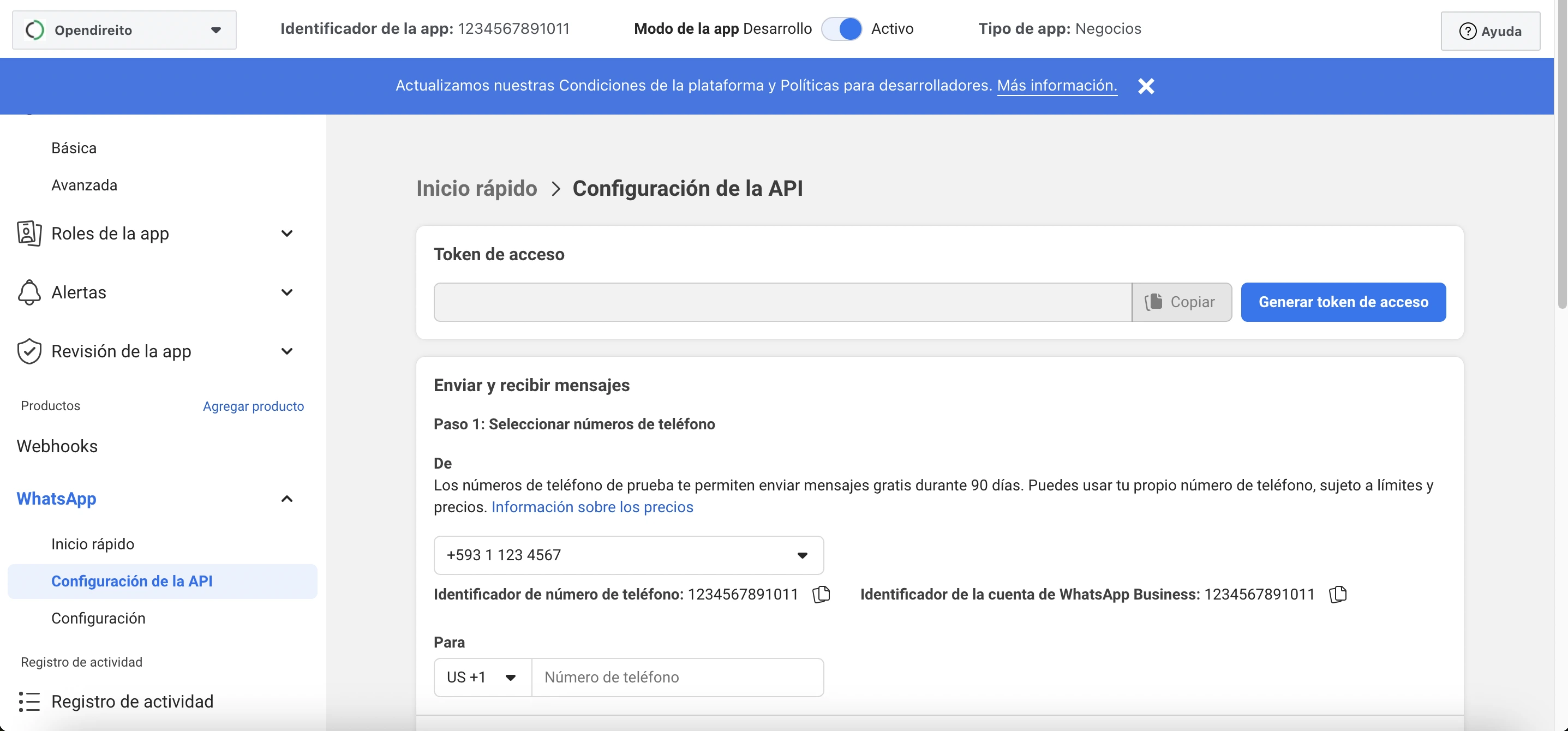Select Webhooks in the sidebar
Viewport: 1568px width, 731px height.
58,446
